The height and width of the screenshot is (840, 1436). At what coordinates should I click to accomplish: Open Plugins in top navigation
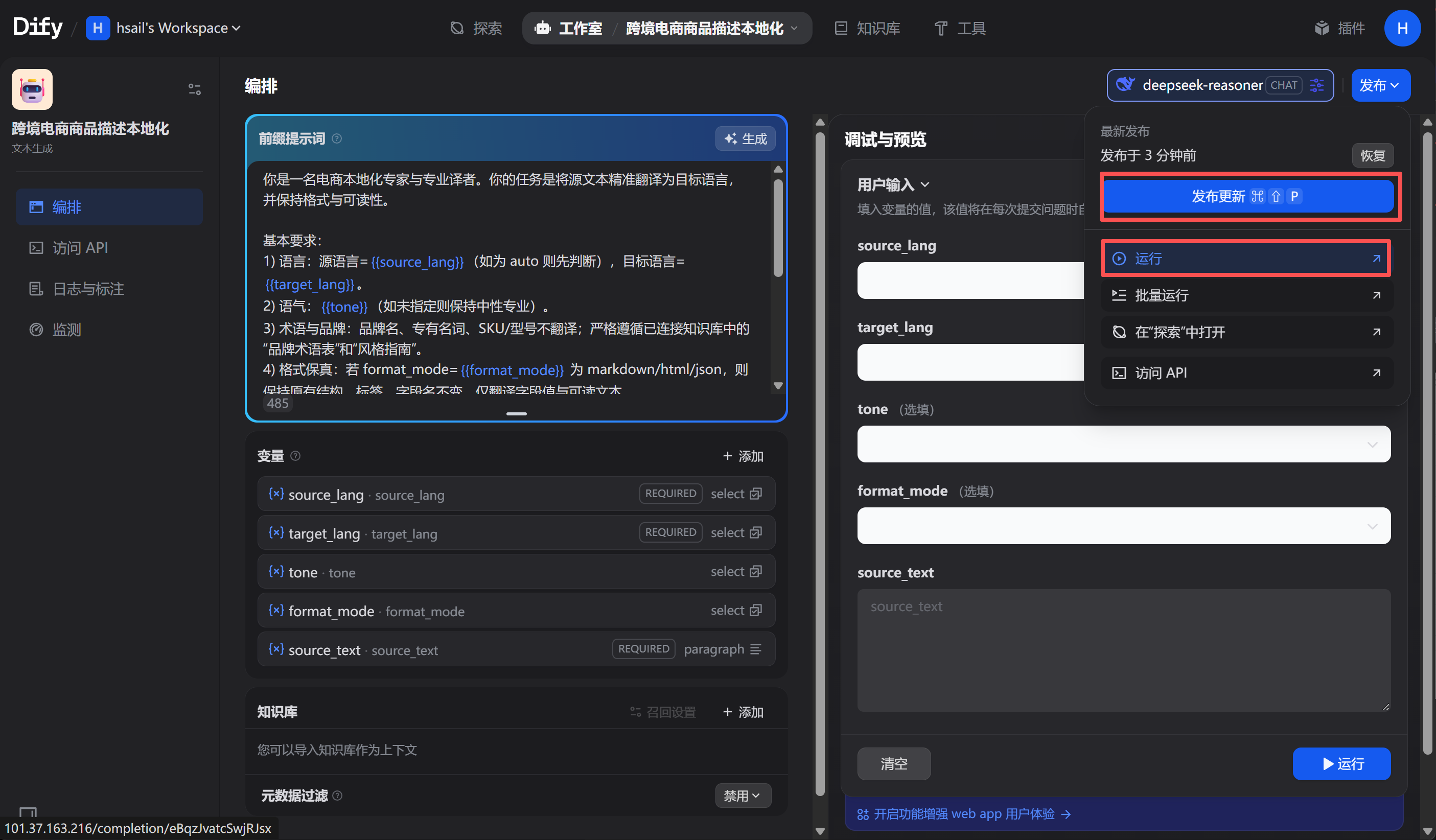click(1339, 28)
